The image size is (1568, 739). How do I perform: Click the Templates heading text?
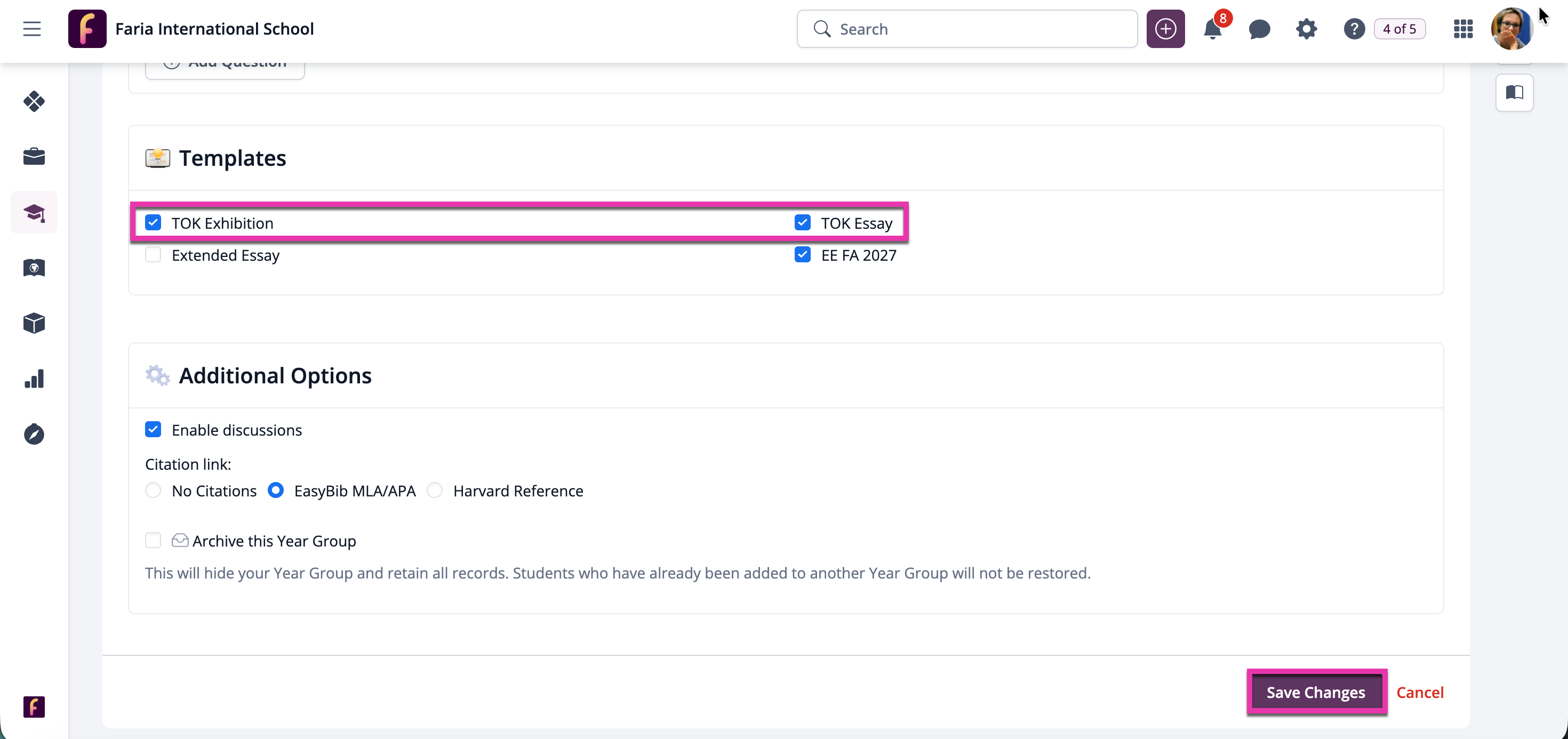(233, 158)
